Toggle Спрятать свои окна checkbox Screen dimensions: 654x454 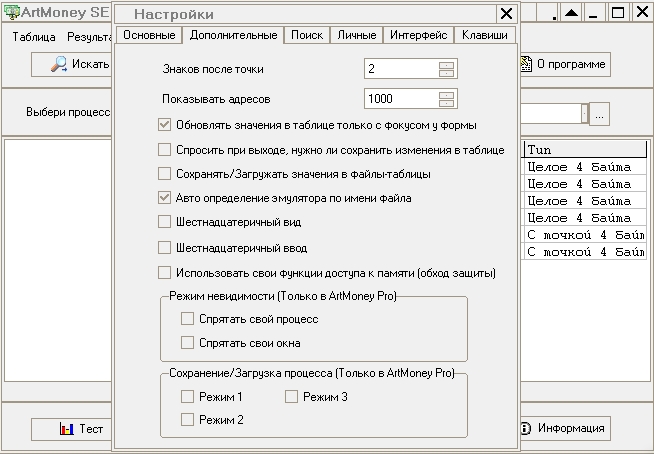[x=187, y=343]
